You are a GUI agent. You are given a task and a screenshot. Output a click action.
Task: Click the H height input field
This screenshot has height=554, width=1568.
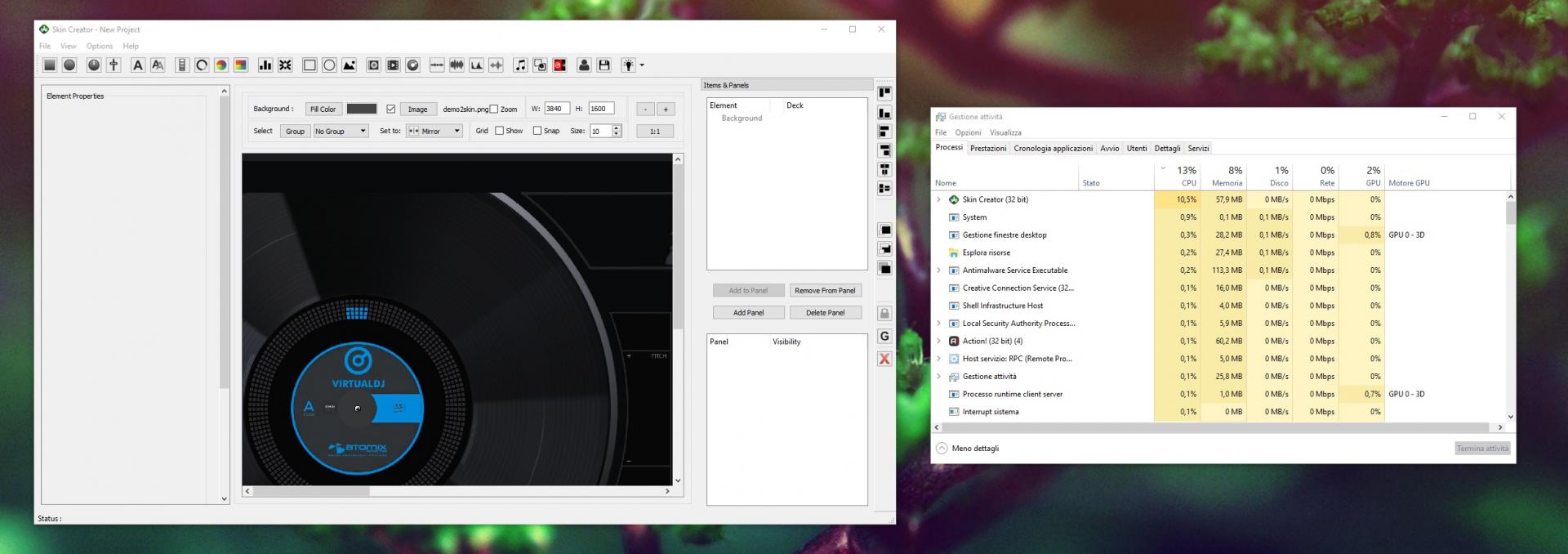coord(601,109)
